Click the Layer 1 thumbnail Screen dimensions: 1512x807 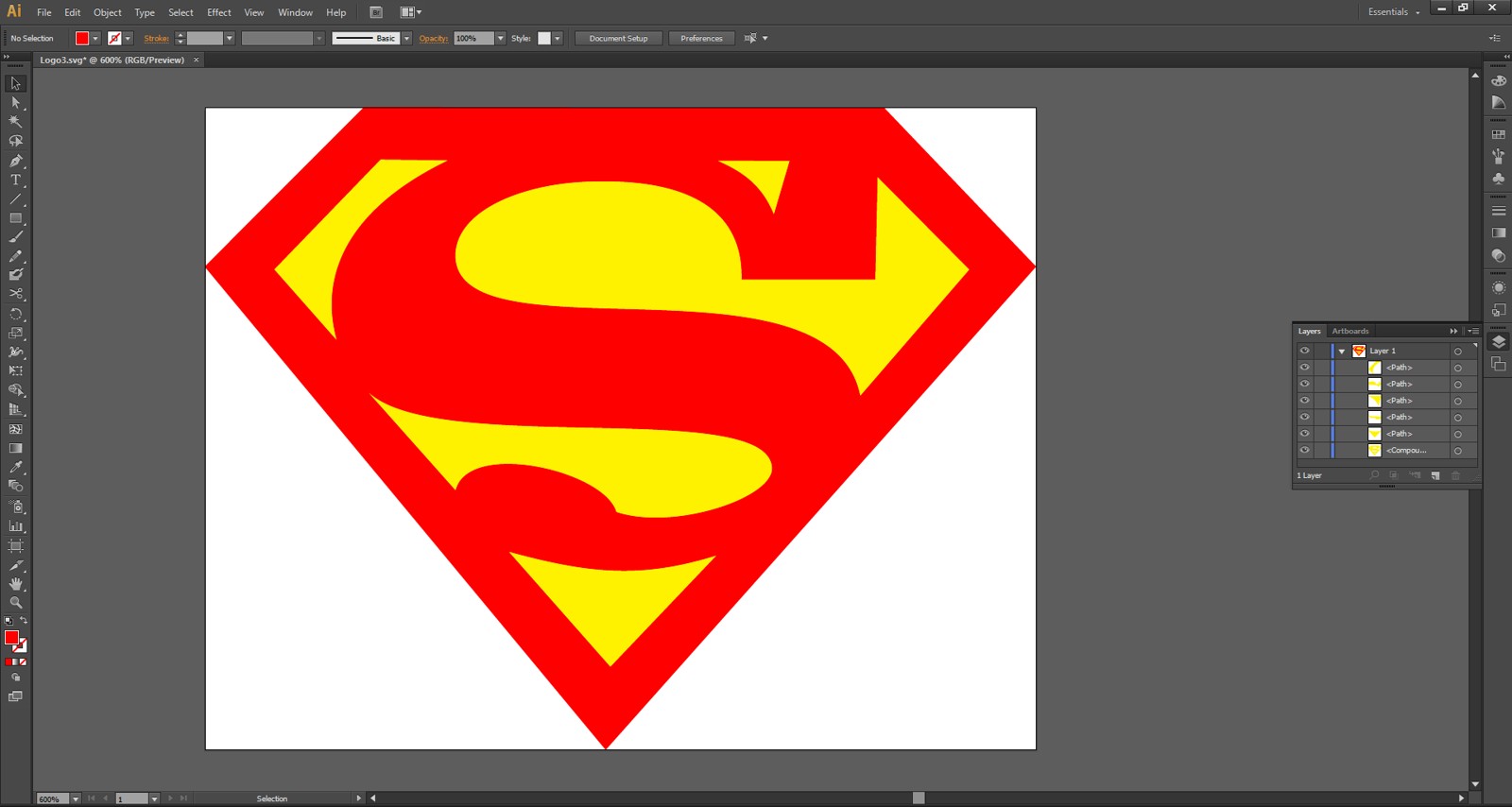coord(1359,352)
